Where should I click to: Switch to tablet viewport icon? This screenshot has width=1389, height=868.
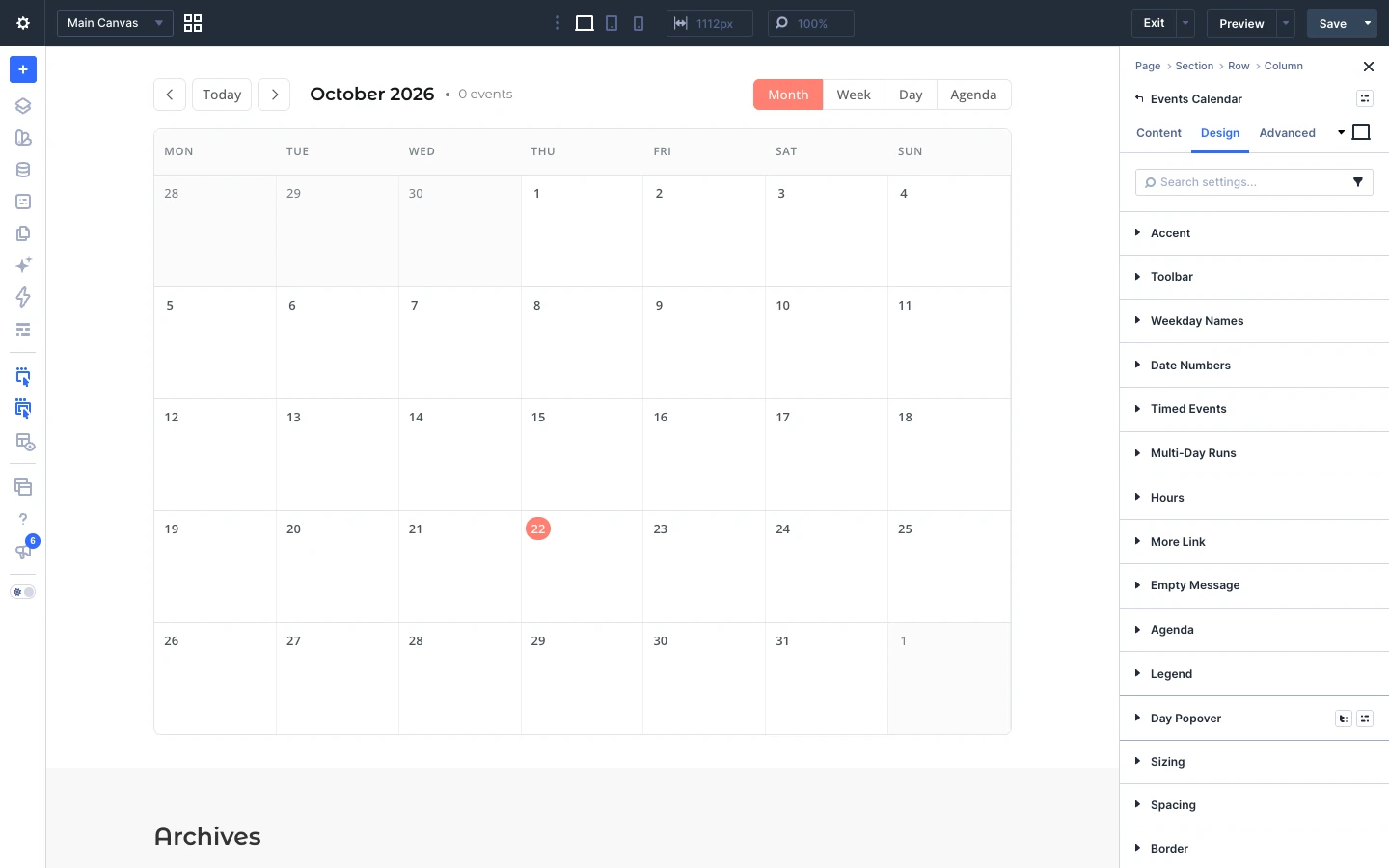click(x=612, y=23)
